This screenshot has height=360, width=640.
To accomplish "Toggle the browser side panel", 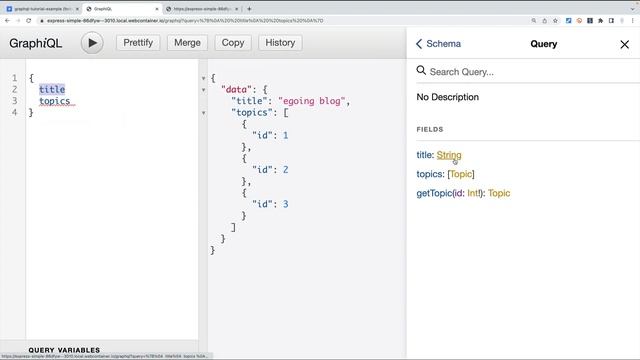I will pos(611,20).
